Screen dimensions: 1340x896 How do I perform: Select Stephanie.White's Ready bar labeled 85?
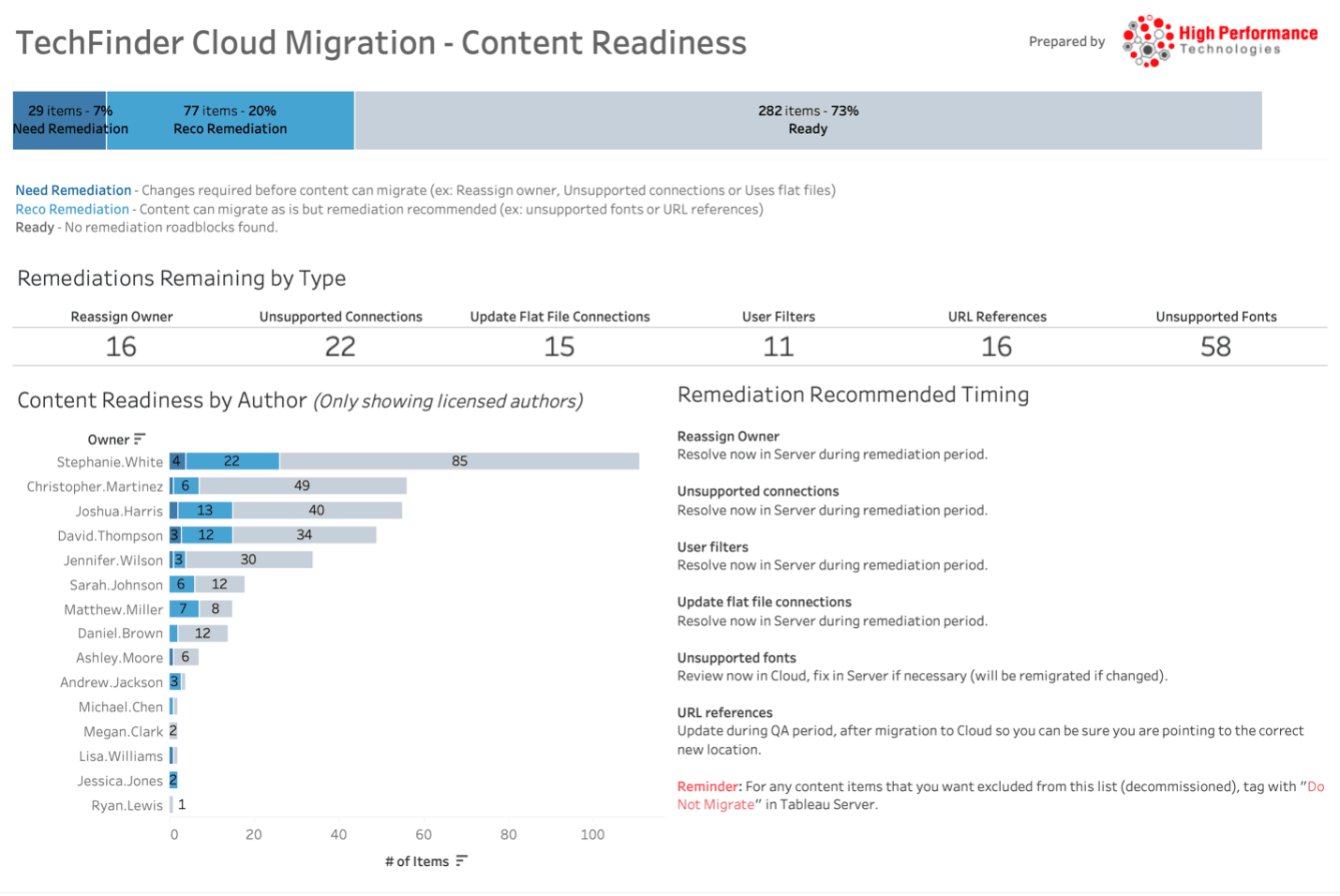tap(459, 461)
